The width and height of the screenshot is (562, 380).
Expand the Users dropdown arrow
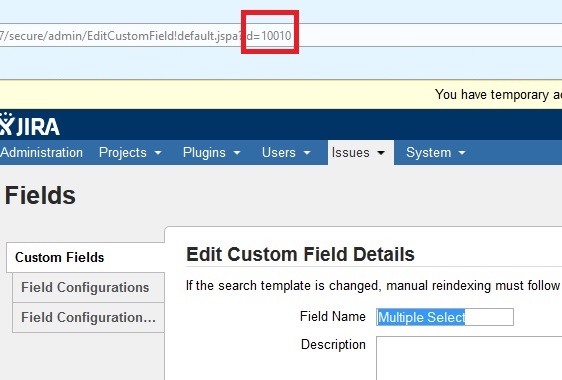tap(307, 153)
